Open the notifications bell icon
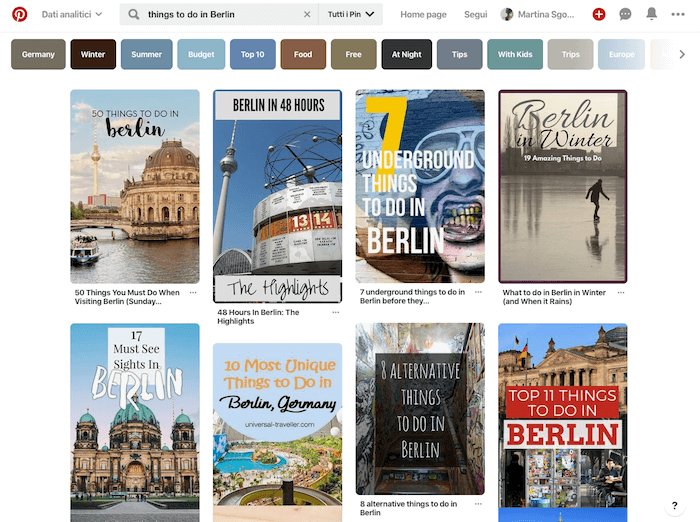 click(x=651, y=14)
